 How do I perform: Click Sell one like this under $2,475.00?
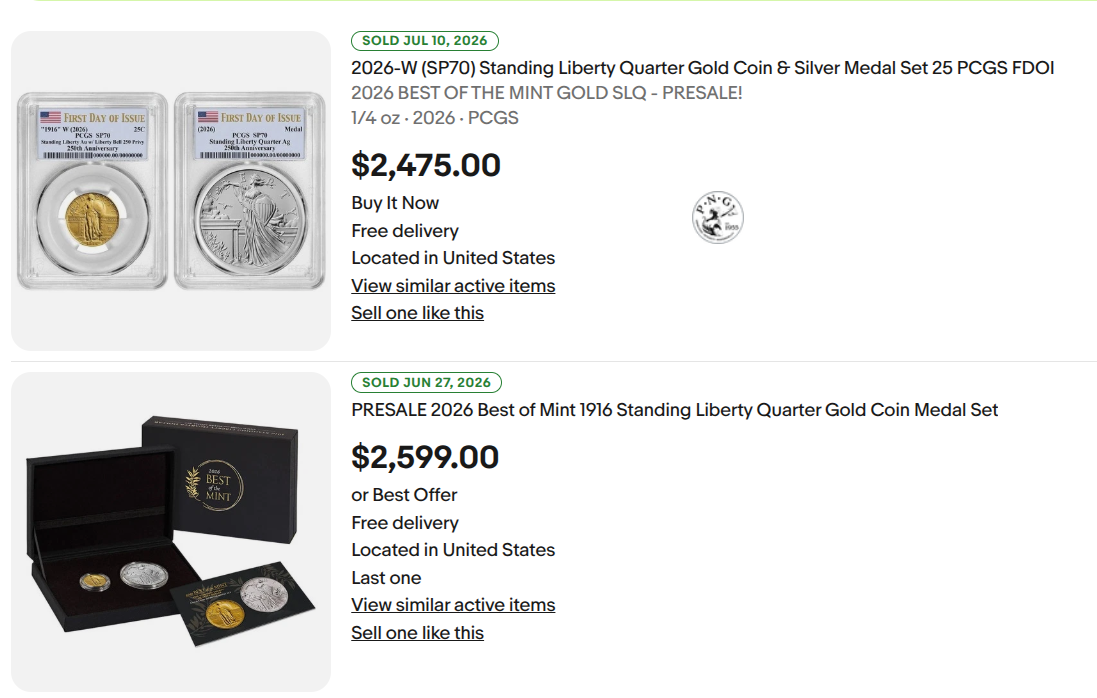(x=418, y=313)
